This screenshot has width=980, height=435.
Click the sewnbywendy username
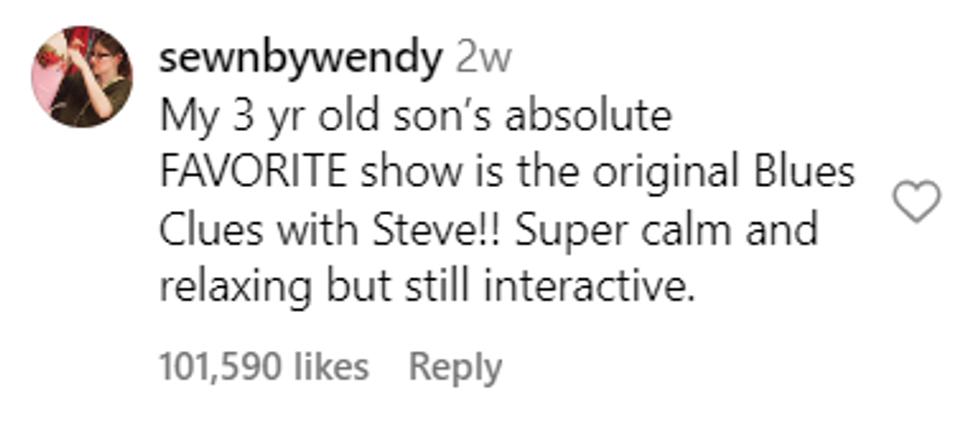click(300, 60)
